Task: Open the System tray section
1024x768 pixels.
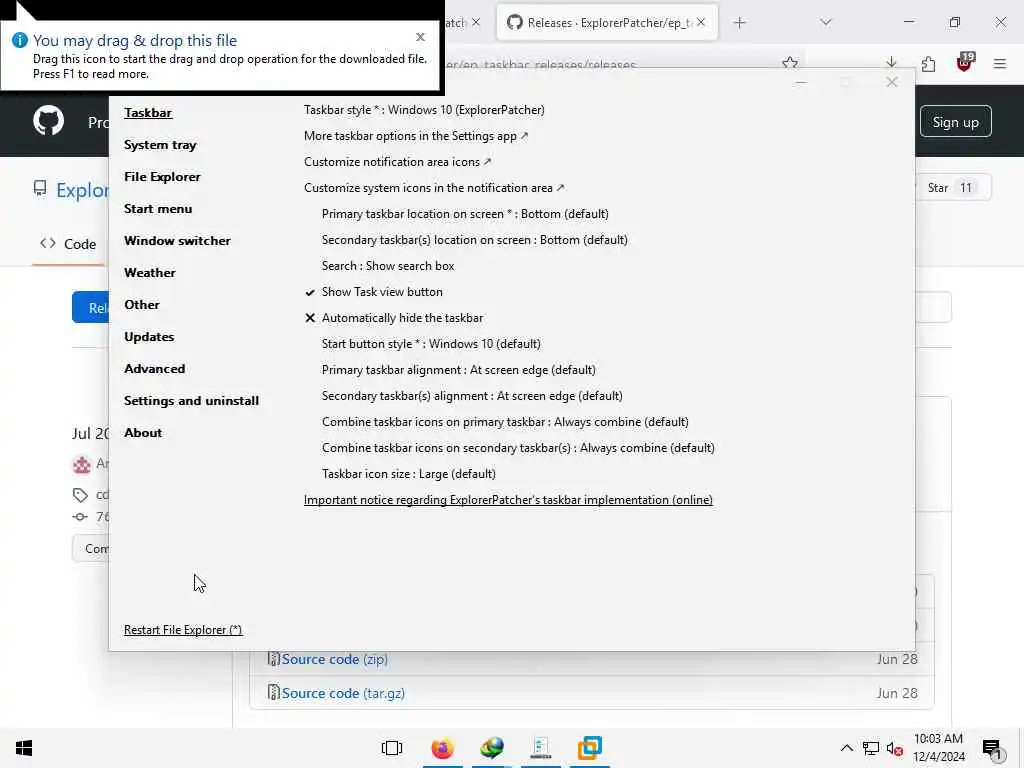Action: click(160, 144)
